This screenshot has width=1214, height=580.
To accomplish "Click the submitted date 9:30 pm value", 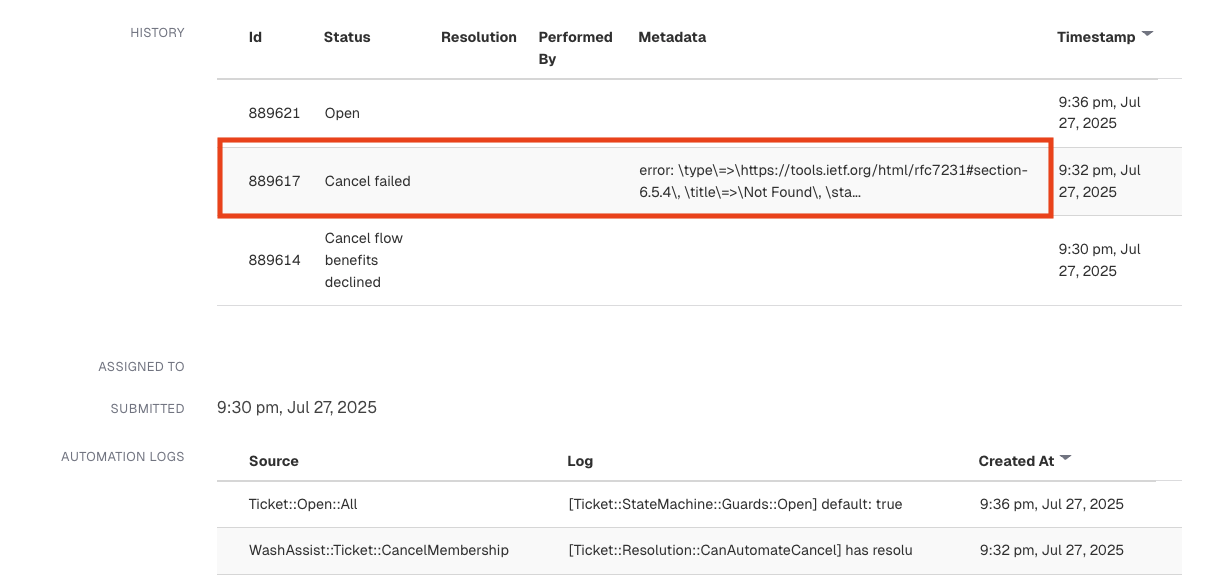I will tap(297, 407).
